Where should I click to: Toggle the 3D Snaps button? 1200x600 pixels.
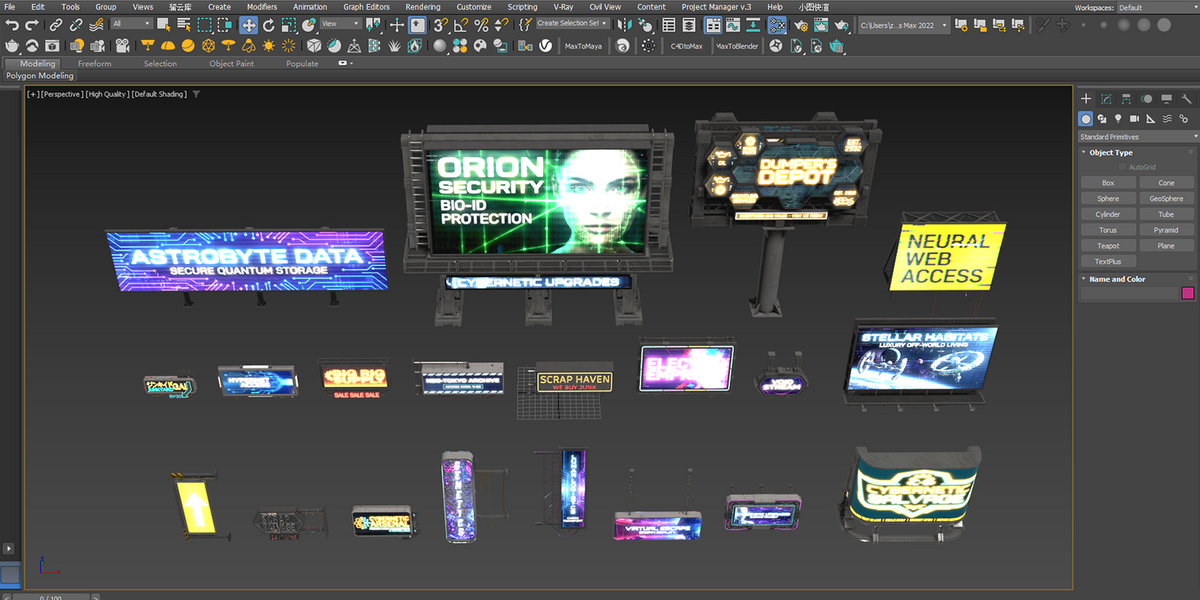(440, 24)
